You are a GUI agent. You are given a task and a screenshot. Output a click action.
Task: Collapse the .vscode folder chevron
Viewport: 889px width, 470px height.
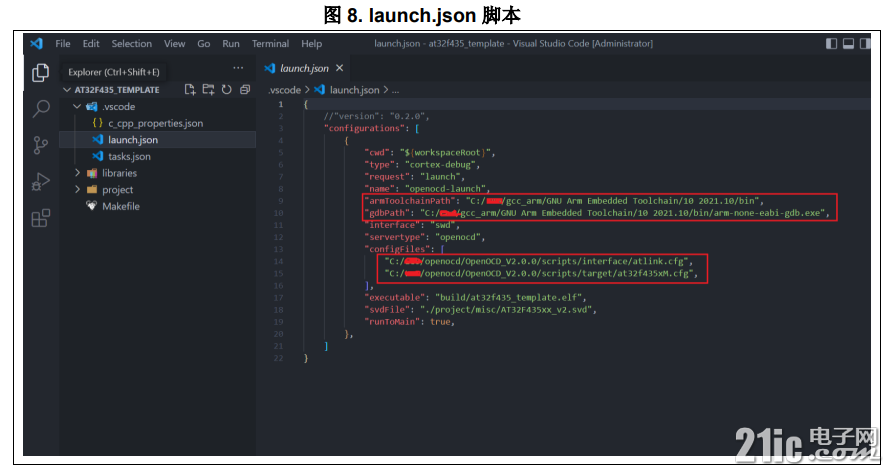coord(77,107)
